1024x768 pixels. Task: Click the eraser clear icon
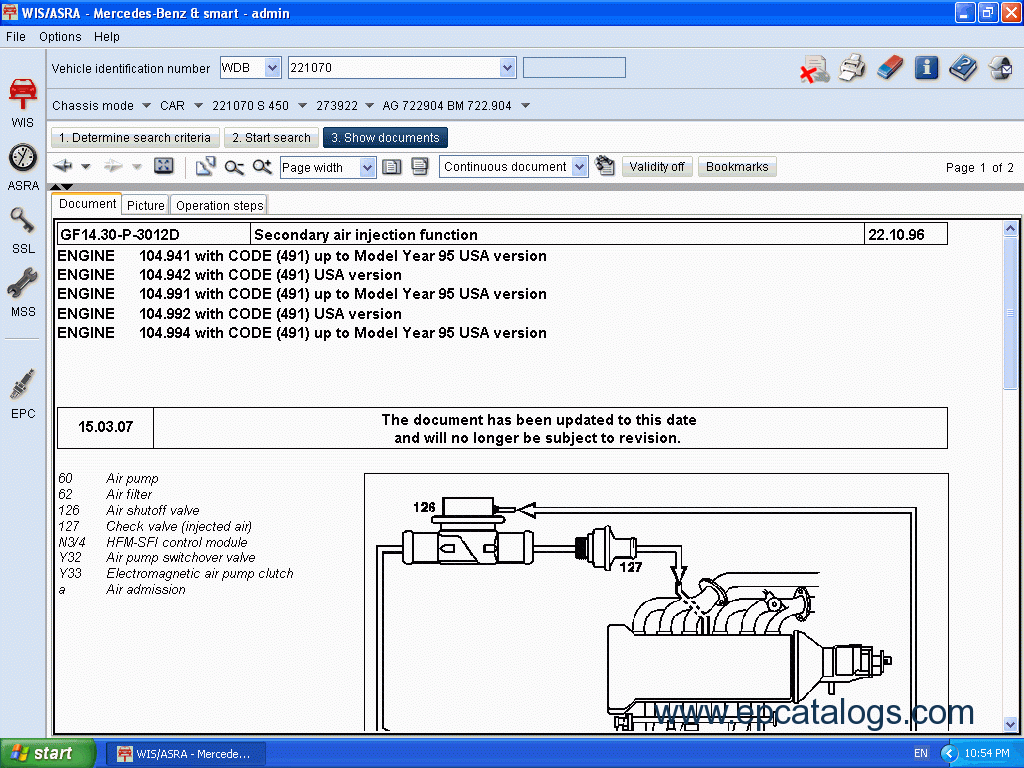click(889, 68)
